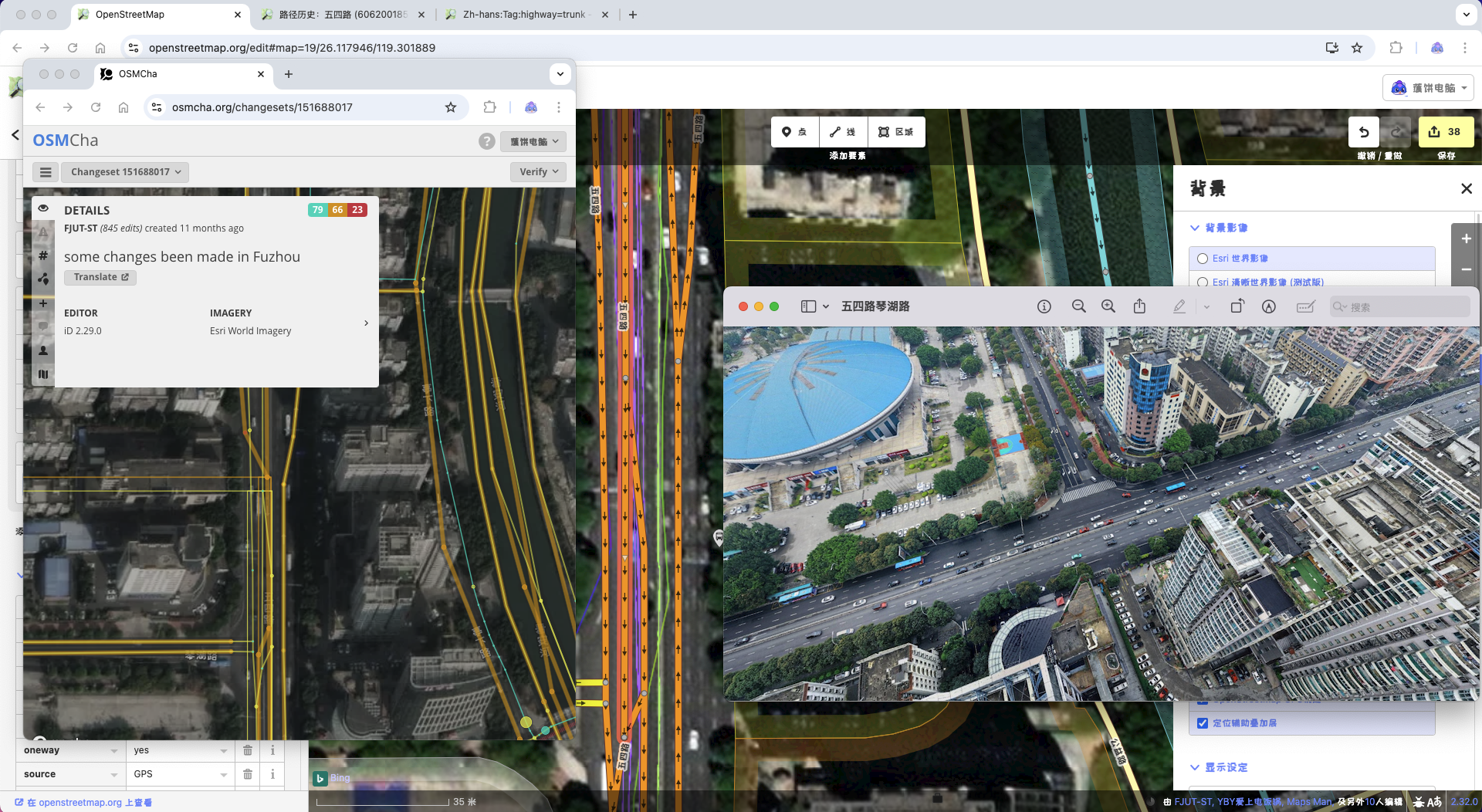Open OSMCha sidebar hamburger menu
The width and height of the screenshot is (1482, 812).
[46, 172]
